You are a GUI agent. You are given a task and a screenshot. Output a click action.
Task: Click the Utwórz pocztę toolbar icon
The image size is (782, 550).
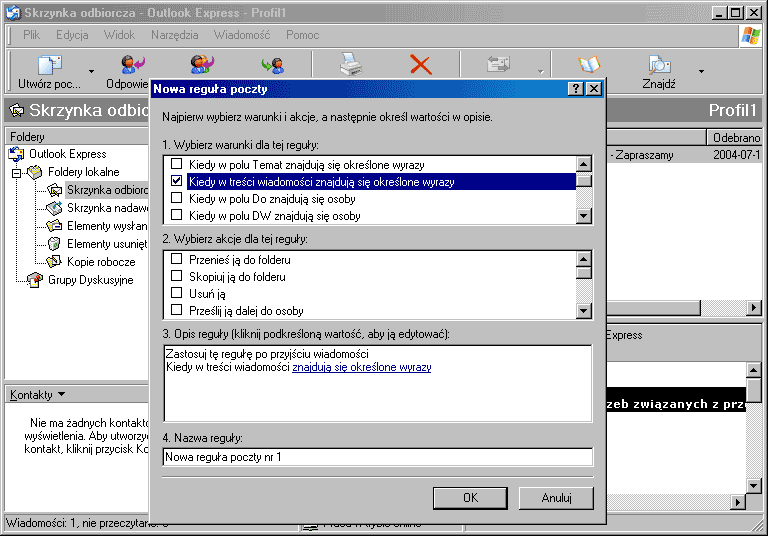click(x=48, y=66)
